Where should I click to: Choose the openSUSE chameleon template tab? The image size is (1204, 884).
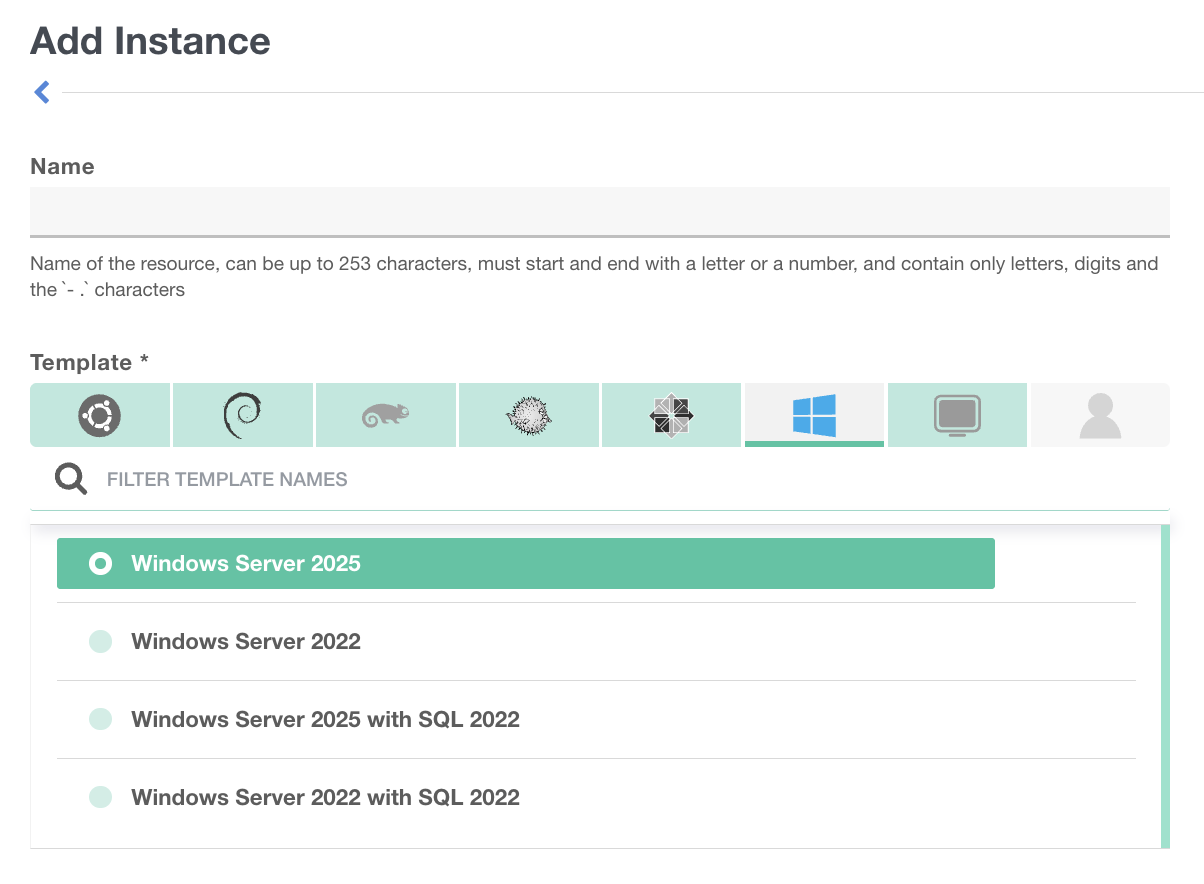[386, 415]
